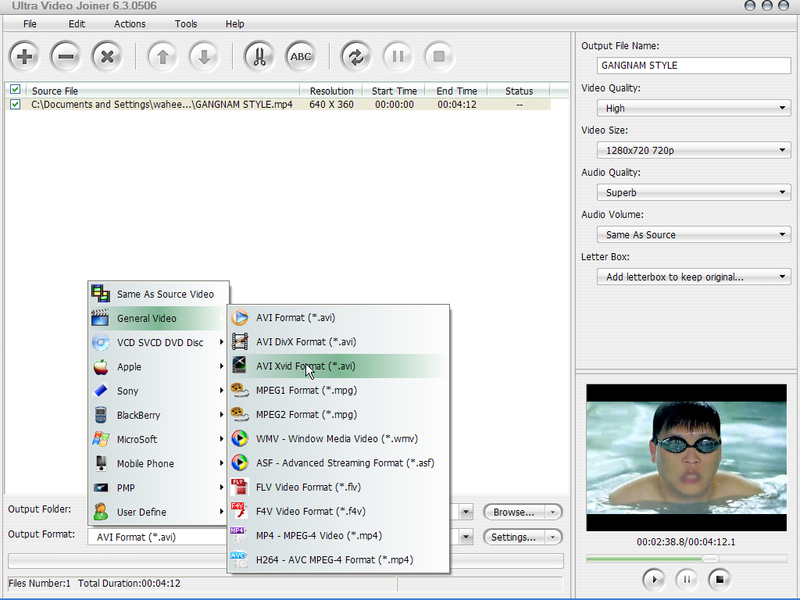Screen dimensions: 800x600
Task: Move selected file down with arrow icon
Action: click(204, 56)
